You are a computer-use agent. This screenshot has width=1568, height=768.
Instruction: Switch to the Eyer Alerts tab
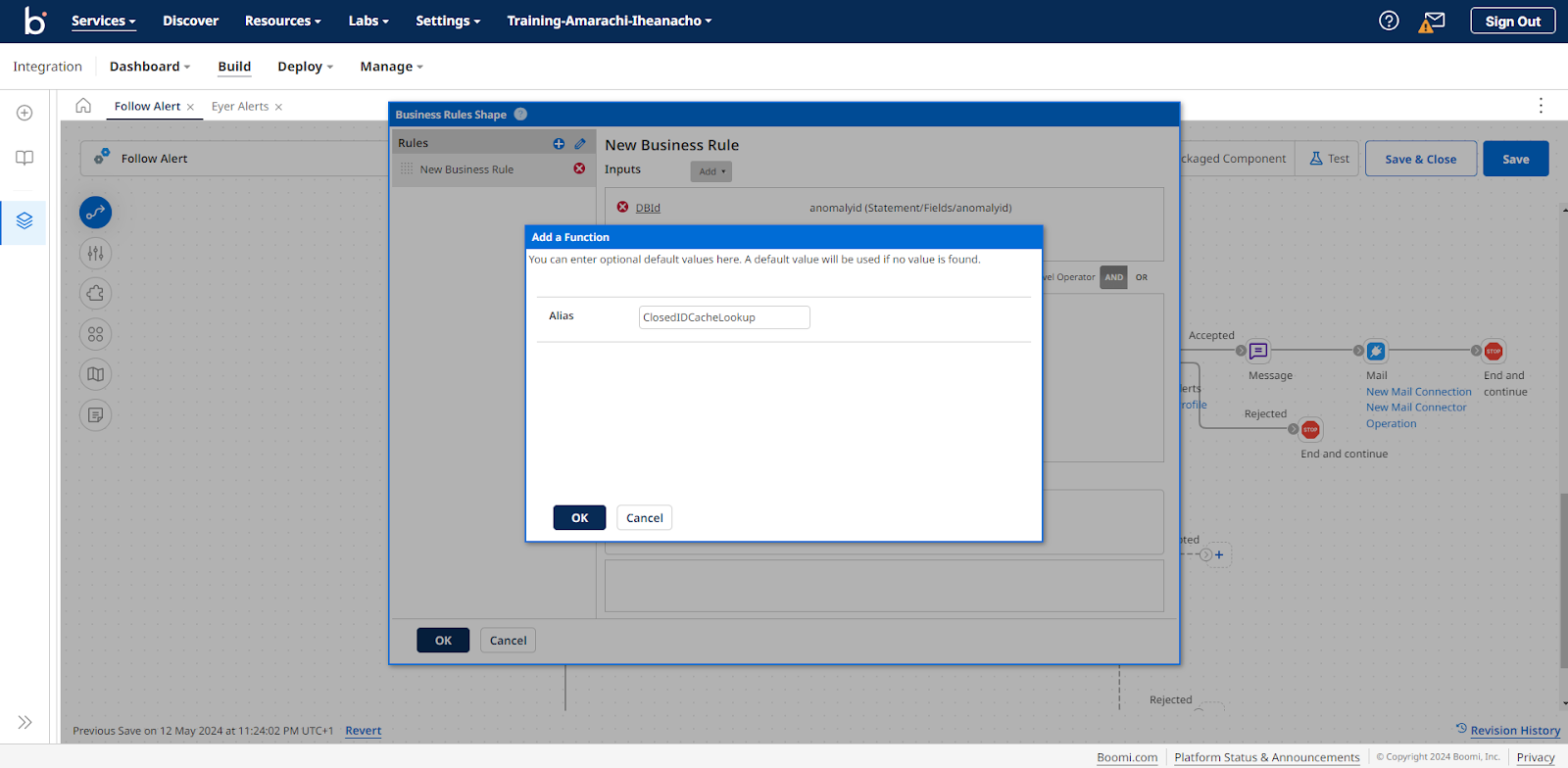(x=240, y=107)
